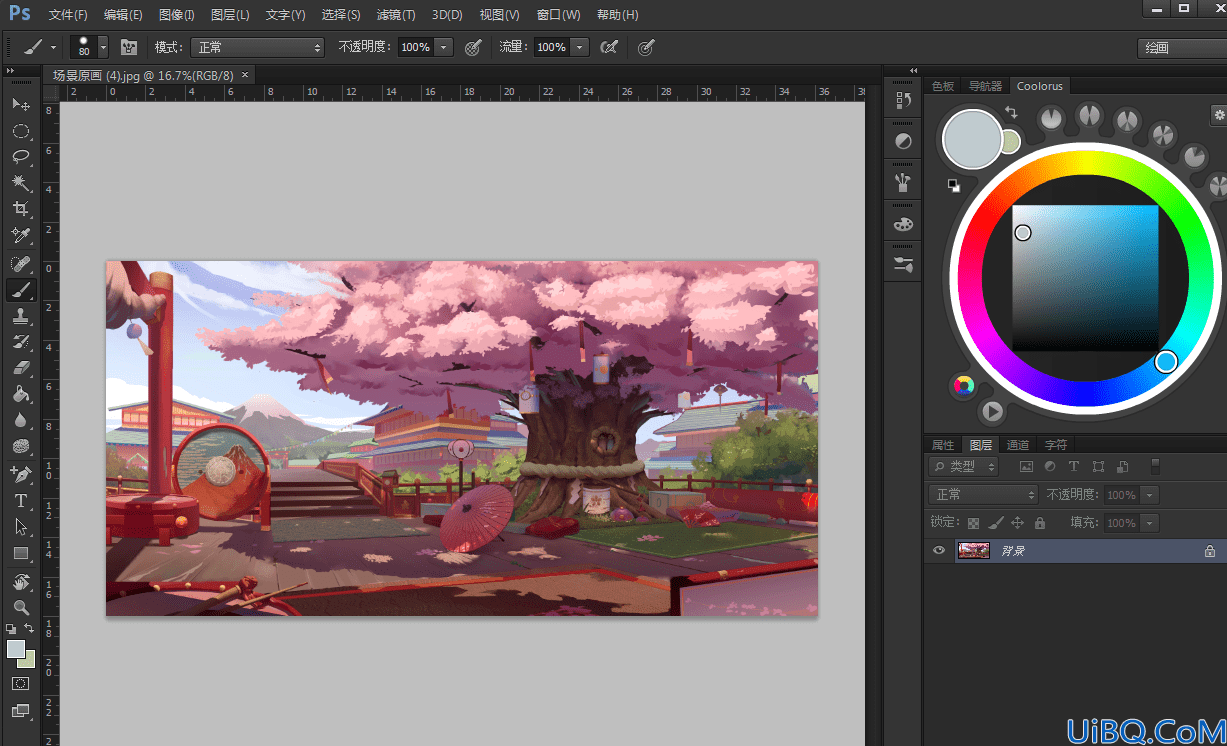Image resolution: width=1227 pixels, height=746 pixels.
Task: Open the tool preset picker arrow
Action: point(54,47)
